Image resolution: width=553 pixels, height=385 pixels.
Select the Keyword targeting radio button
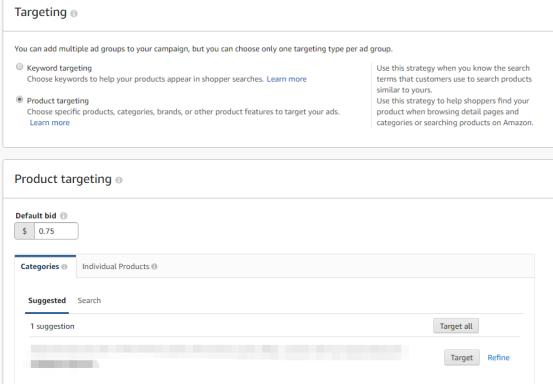tap(20, 67)
